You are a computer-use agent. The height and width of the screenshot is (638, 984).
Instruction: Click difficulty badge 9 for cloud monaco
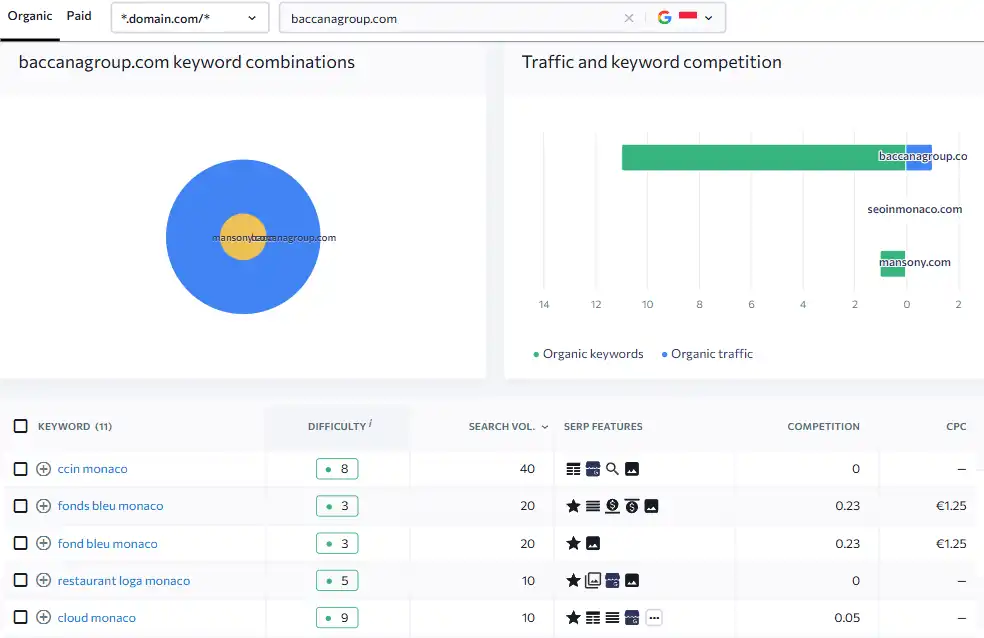pyautogui.click(x=337, y=617)
